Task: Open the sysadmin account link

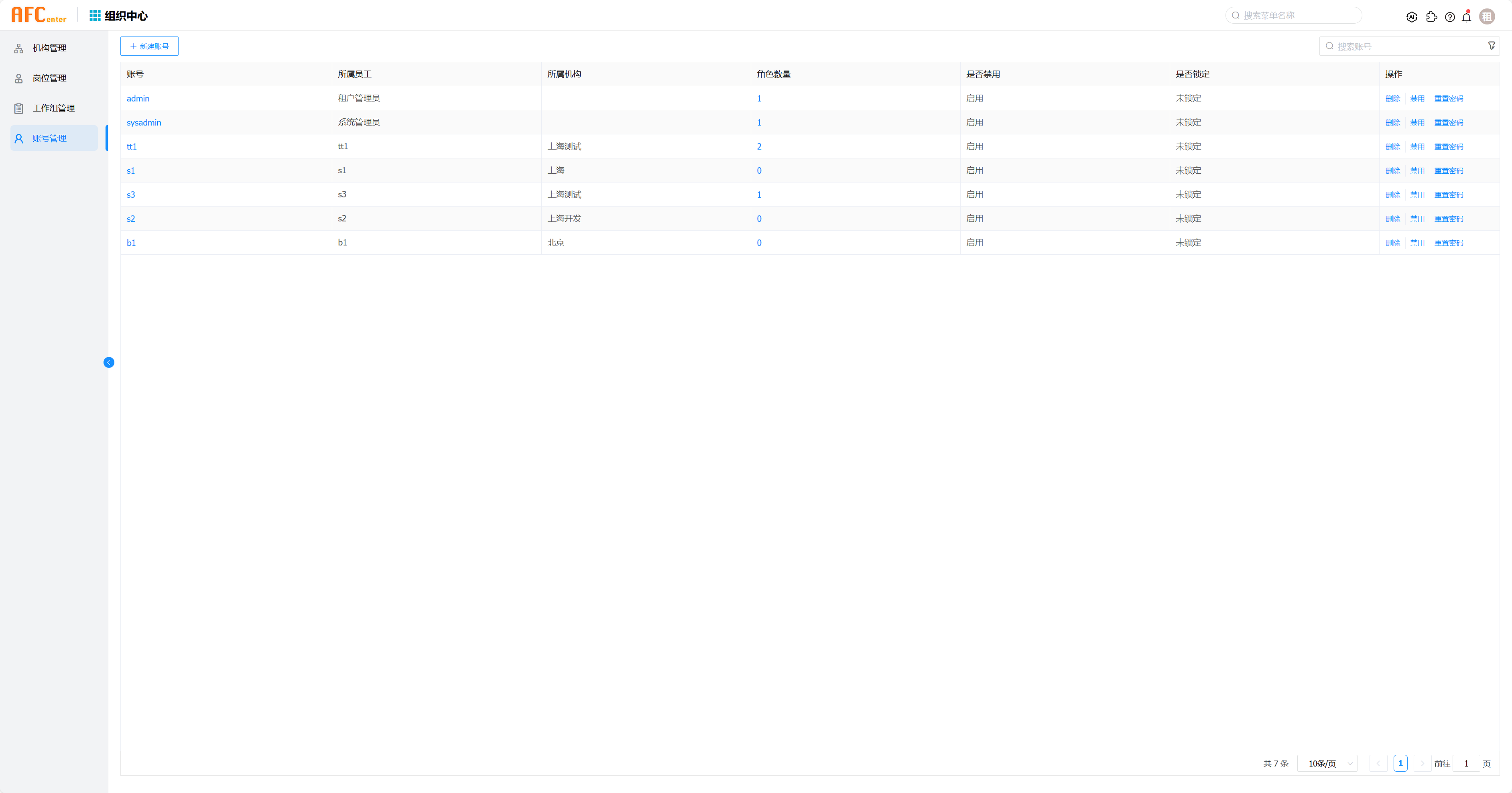Action: pos(144,123)
